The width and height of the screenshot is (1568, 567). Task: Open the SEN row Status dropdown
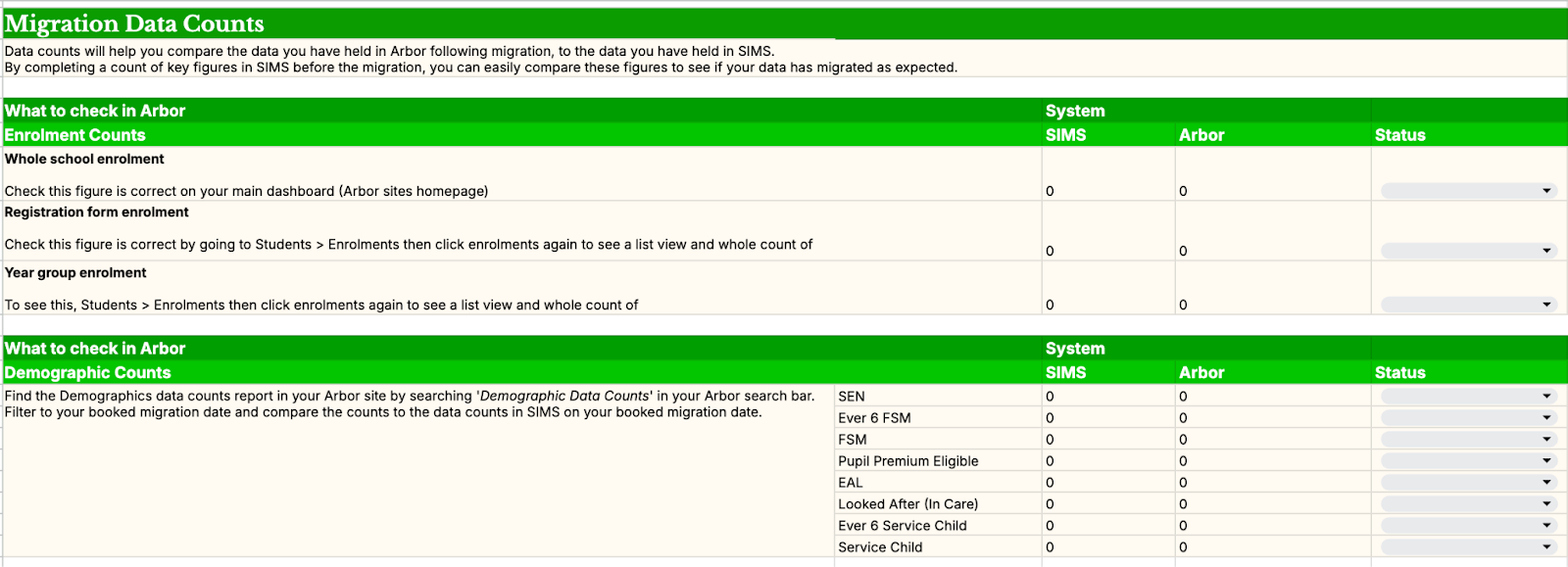(x=1467, y=397)
